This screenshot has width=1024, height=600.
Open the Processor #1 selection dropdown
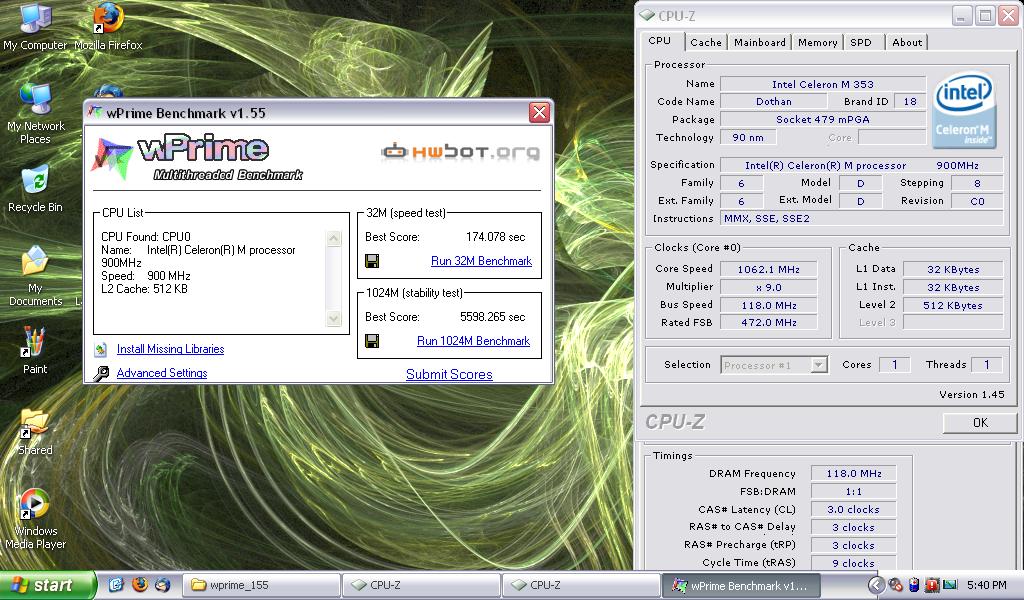coord(775,365)
